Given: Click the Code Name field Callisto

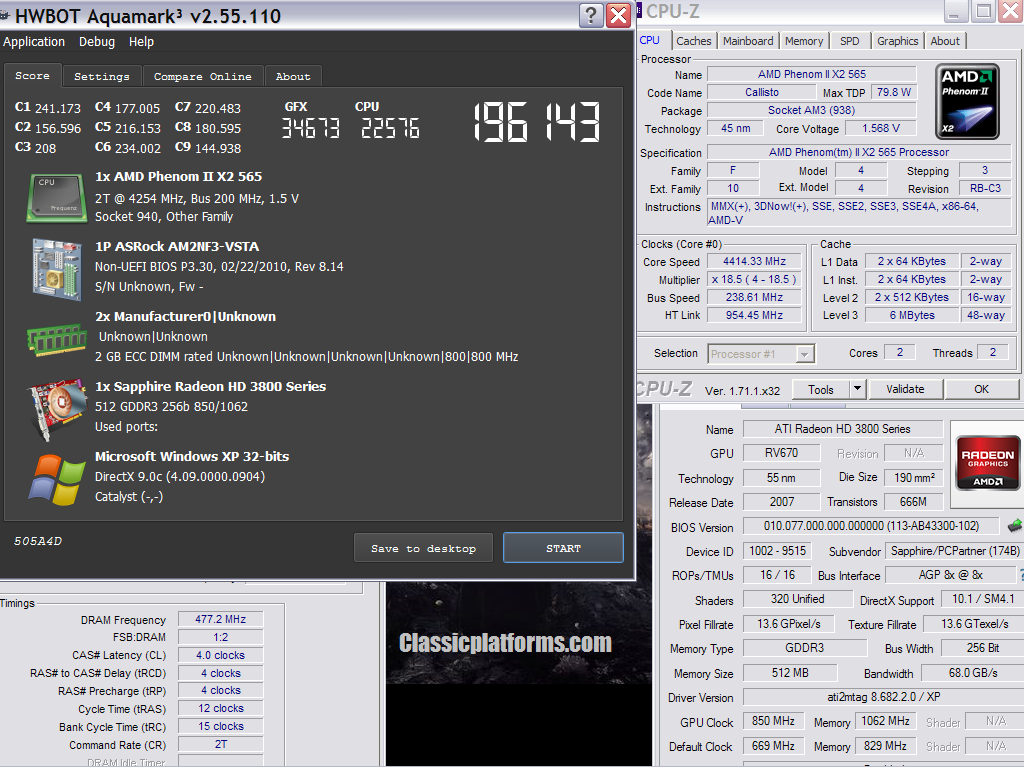Looking at the screenshot, I should pos(761,92).
